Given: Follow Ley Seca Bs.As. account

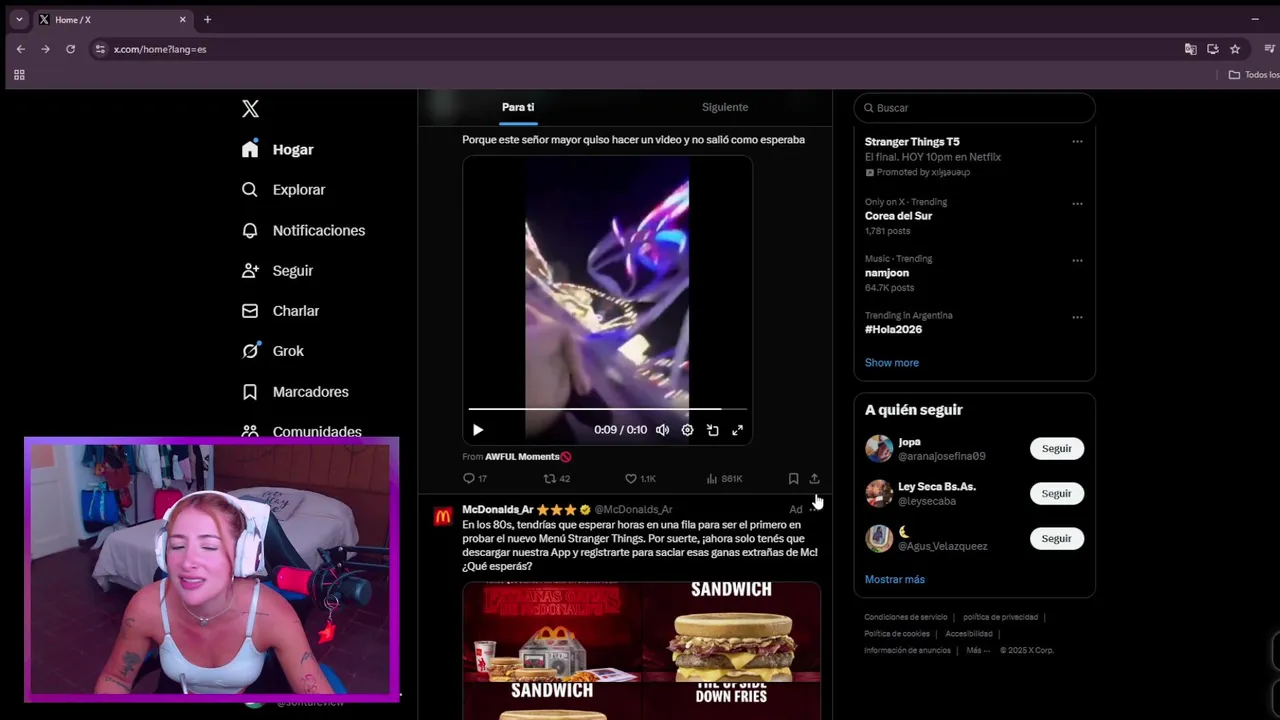Looking at the screenshot, I should (1057, 494).
